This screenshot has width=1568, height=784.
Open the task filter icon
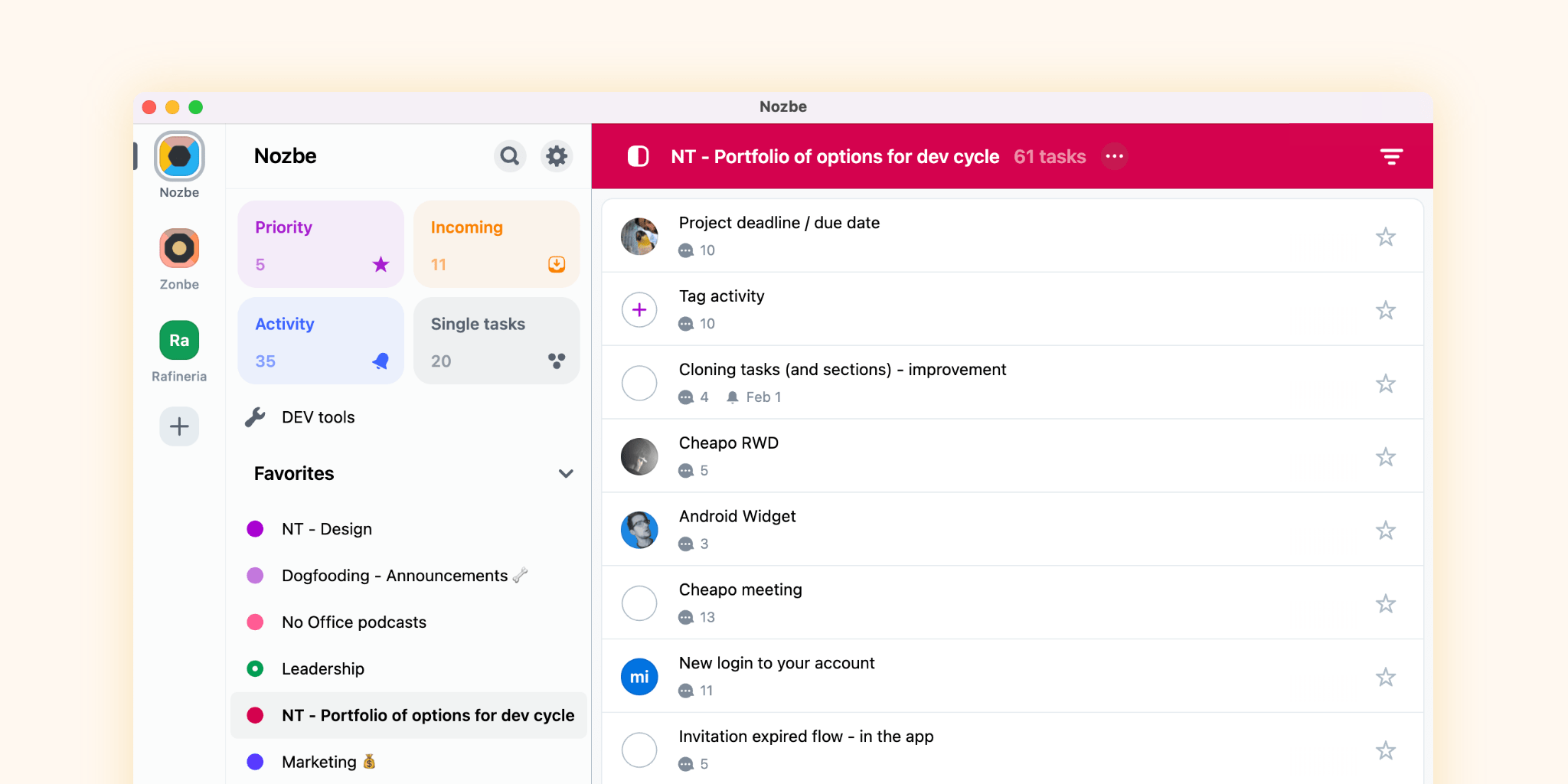click(x=1391, y=157)
